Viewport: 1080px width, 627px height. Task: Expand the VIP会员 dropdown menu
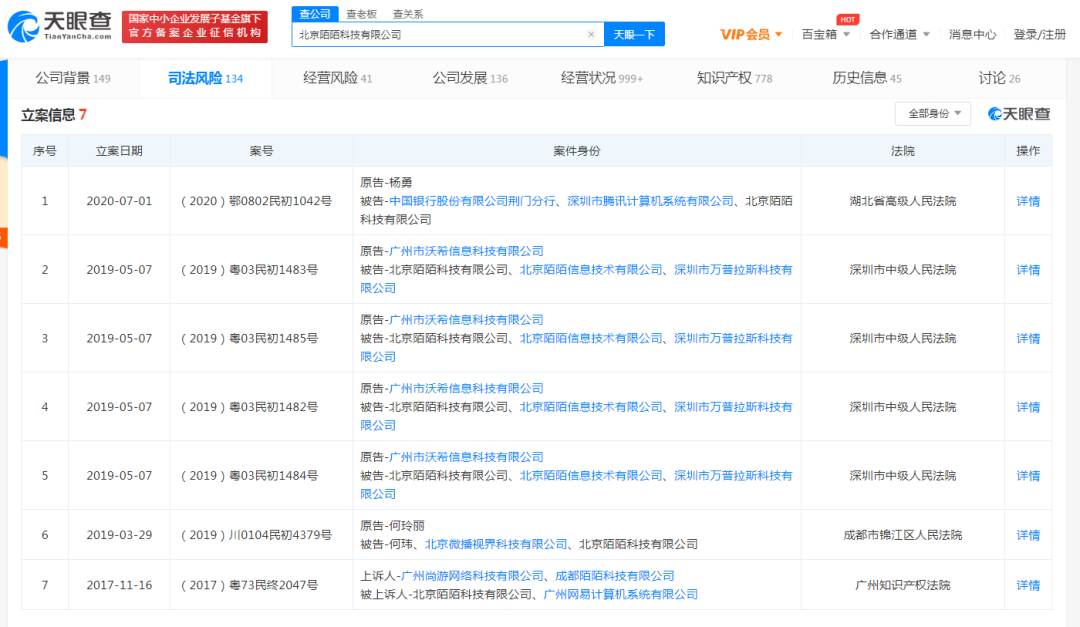[x=751, y=34]
